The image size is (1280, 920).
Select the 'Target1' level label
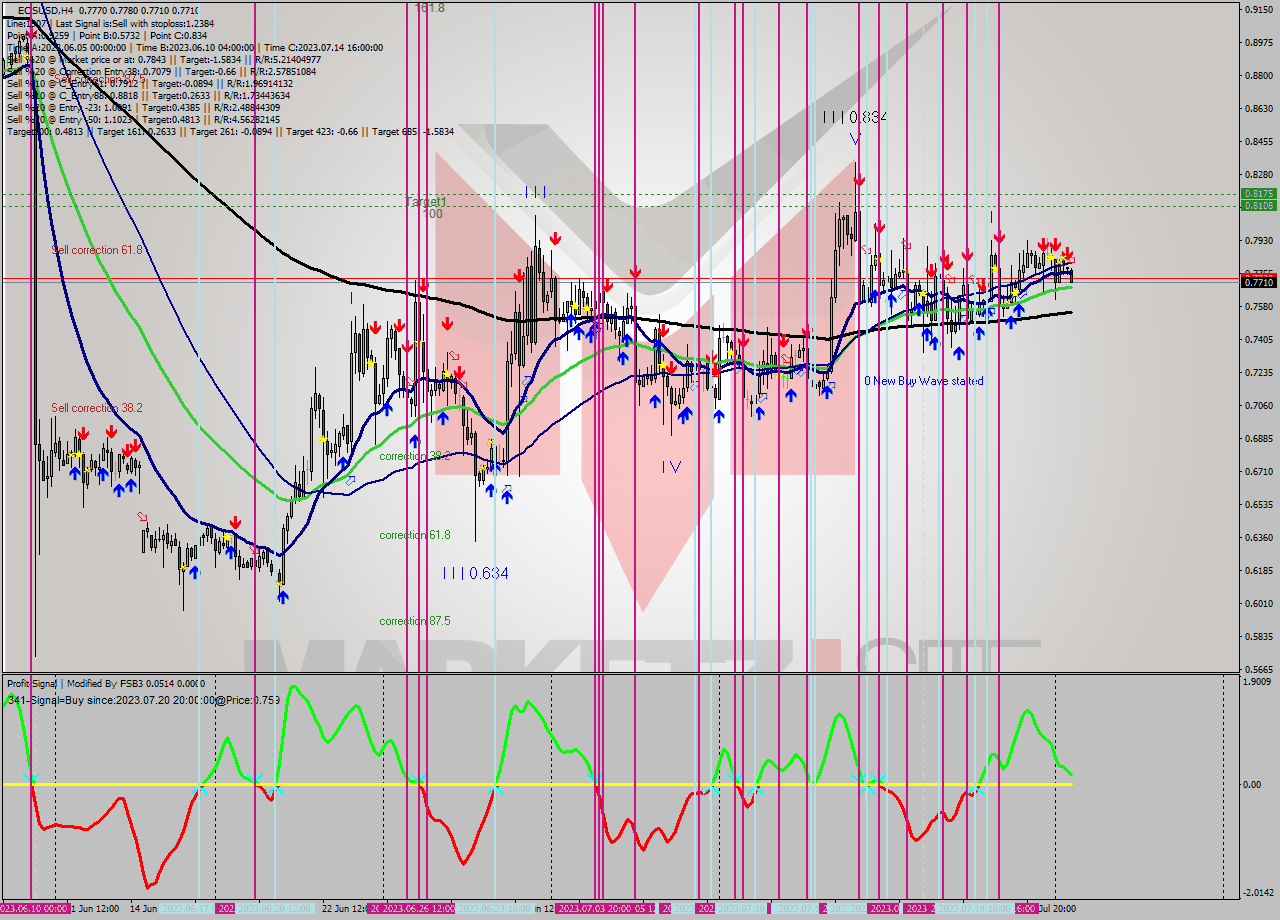tap(425, 202)
